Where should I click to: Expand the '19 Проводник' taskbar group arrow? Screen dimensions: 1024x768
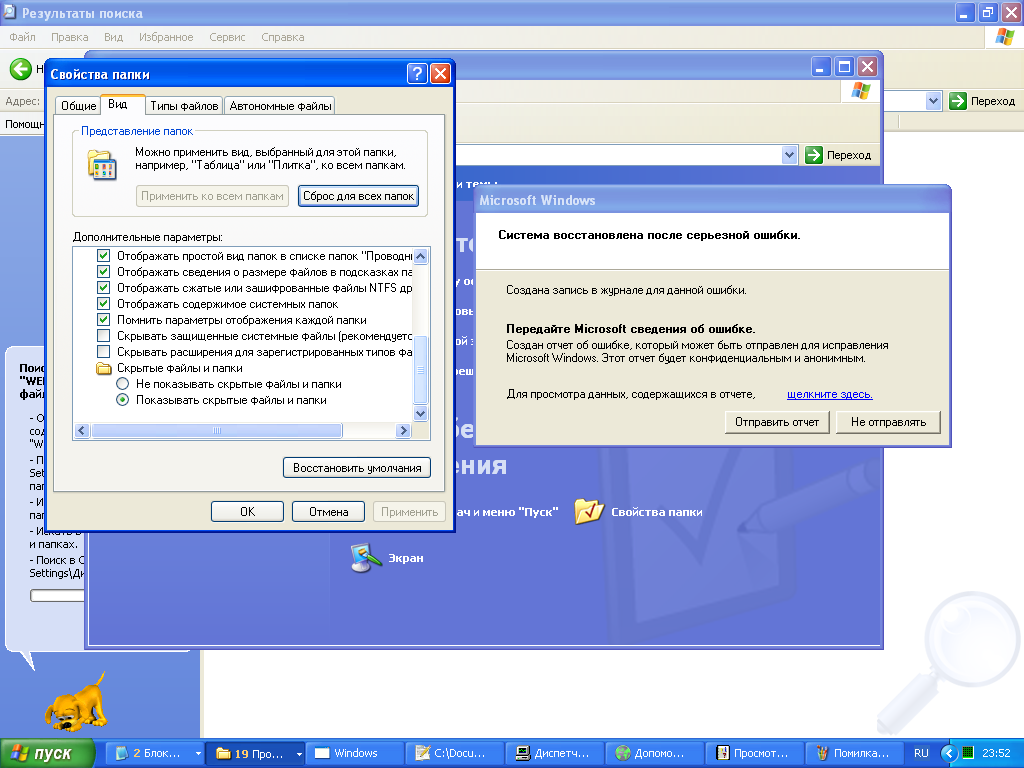(298, 753)
